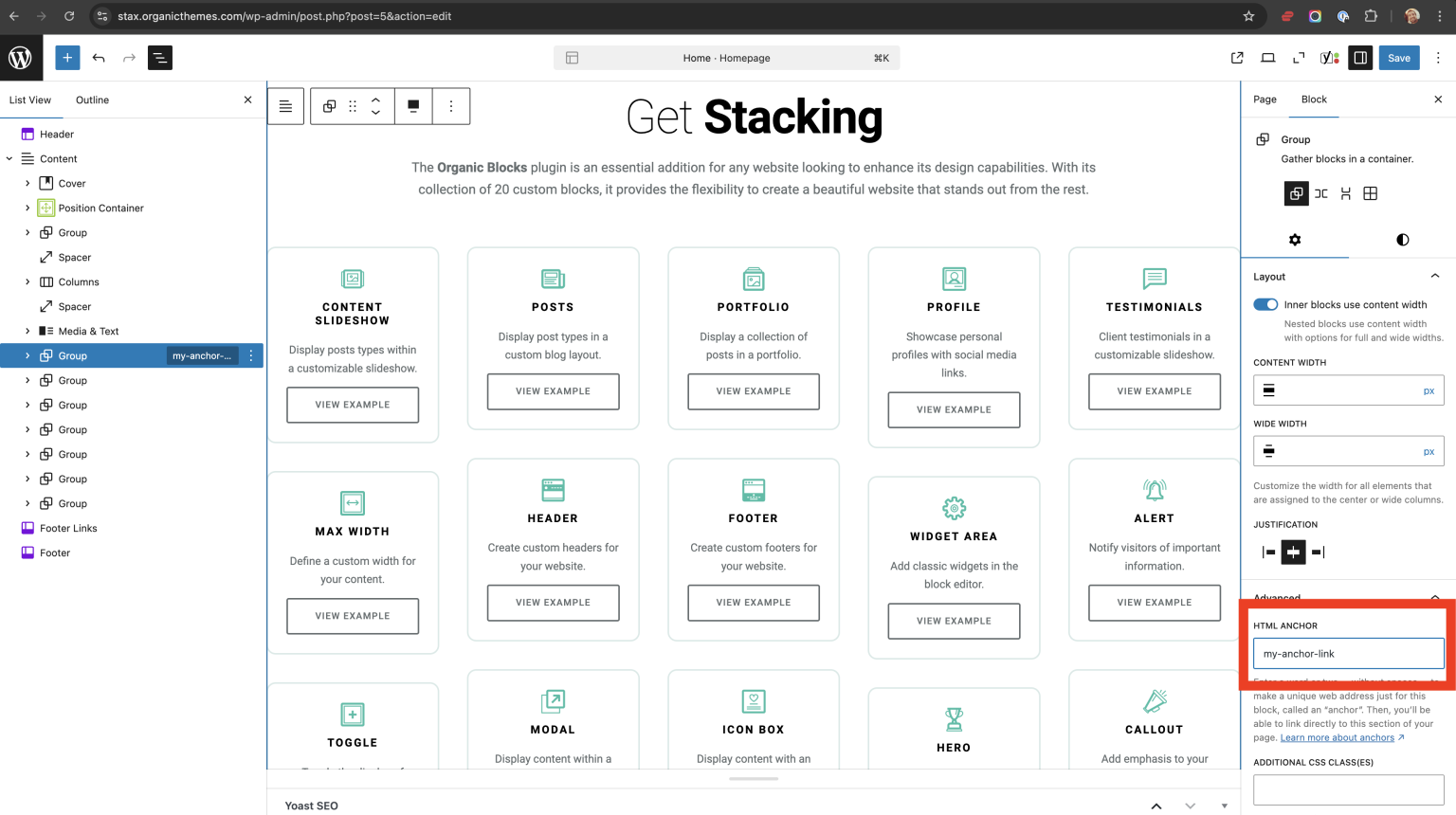Viewport: 1456px width, 815px height.
Task: Select the Row layout variation icon
Action: click(1320, 193)
